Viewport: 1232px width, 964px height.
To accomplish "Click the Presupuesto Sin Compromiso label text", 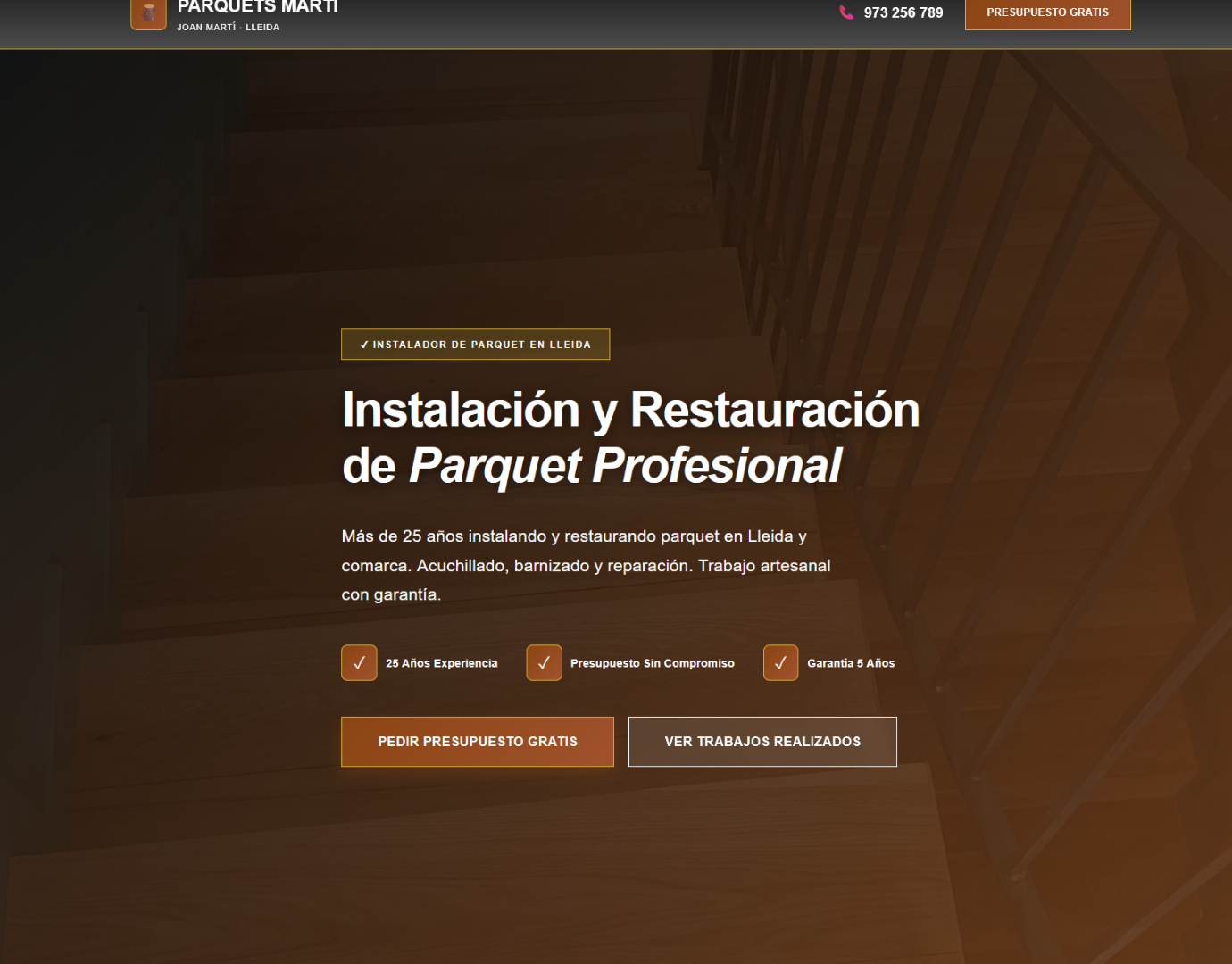I will pos(652,662).
